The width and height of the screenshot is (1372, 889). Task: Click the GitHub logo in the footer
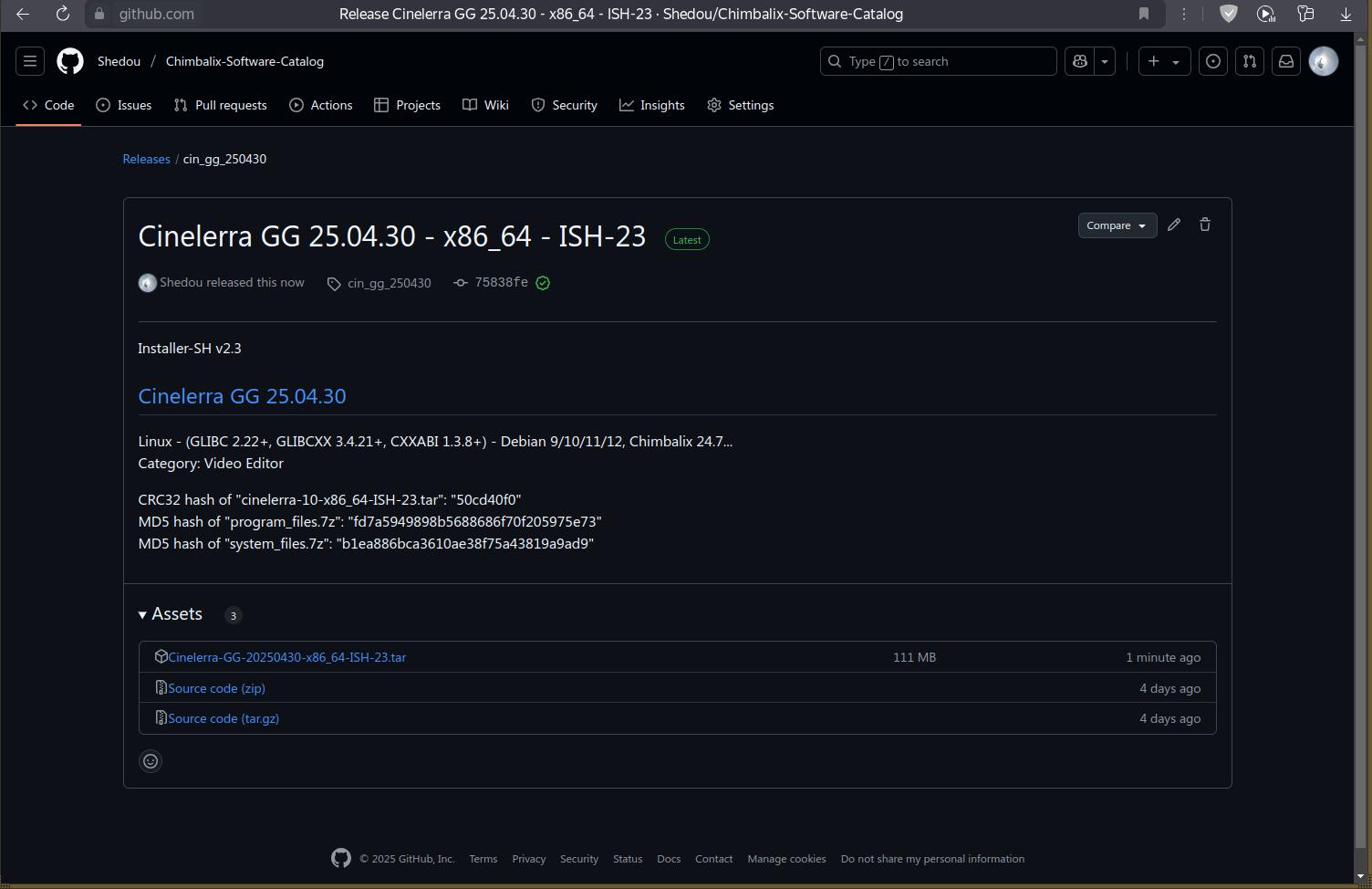click(x=341, y=858)
